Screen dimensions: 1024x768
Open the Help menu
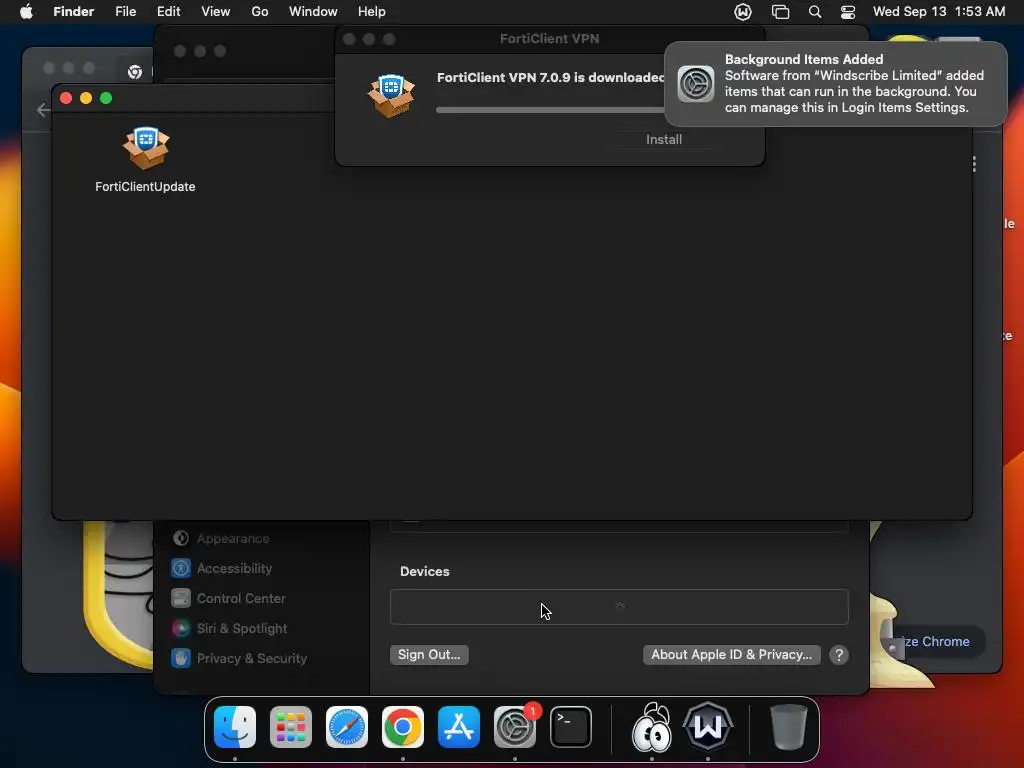point(372,12)
